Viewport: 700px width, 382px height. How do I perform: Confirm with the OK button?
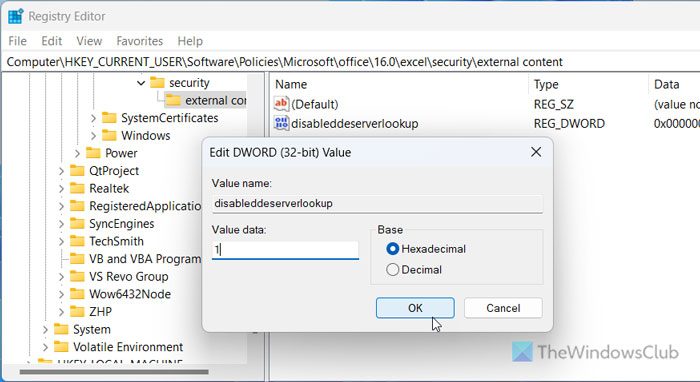(x=415, y=308)
